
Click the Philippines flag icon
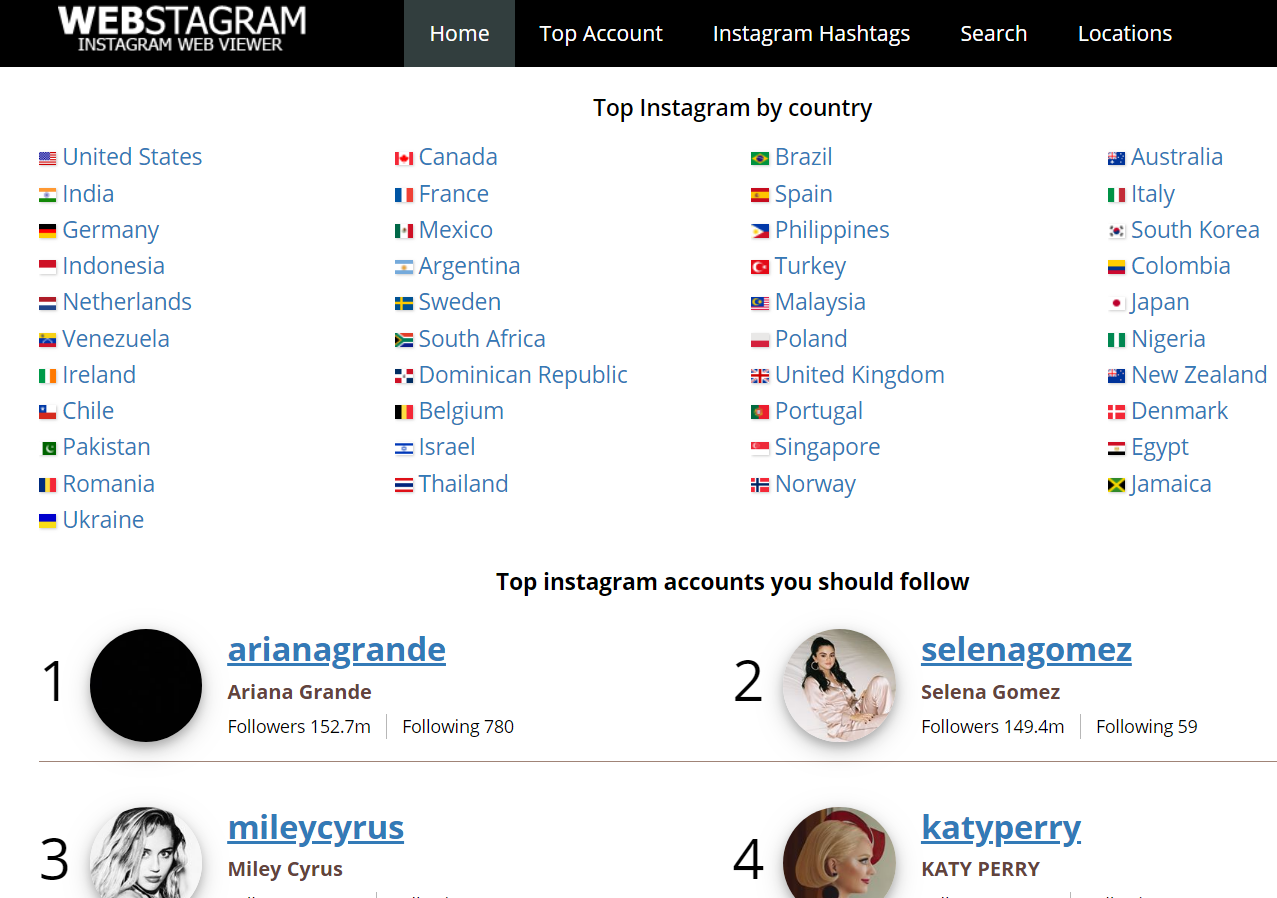click(x=760, y=231)
